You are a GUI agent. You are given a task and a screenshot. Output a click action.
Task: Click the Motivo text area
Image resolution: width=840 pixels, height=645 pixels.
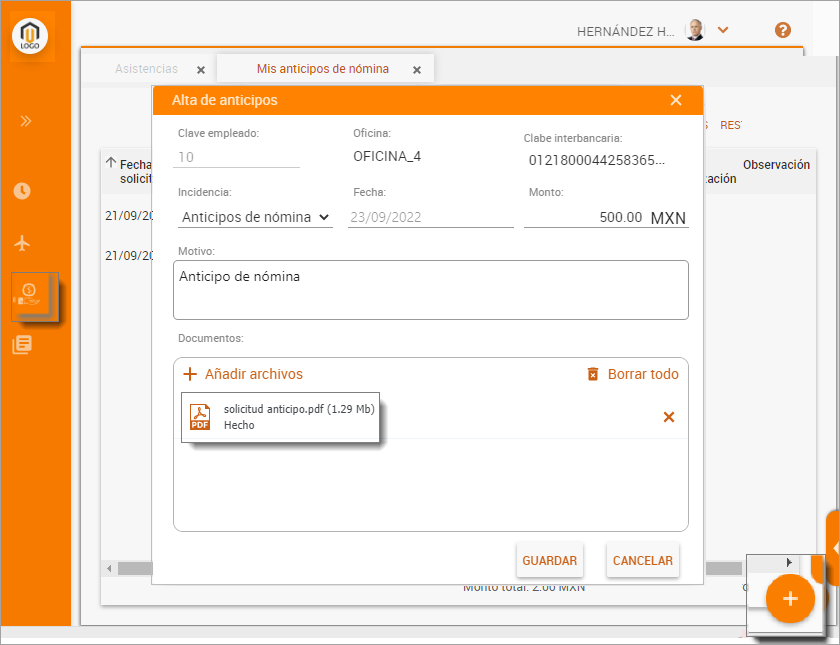(x=430, y=290)
